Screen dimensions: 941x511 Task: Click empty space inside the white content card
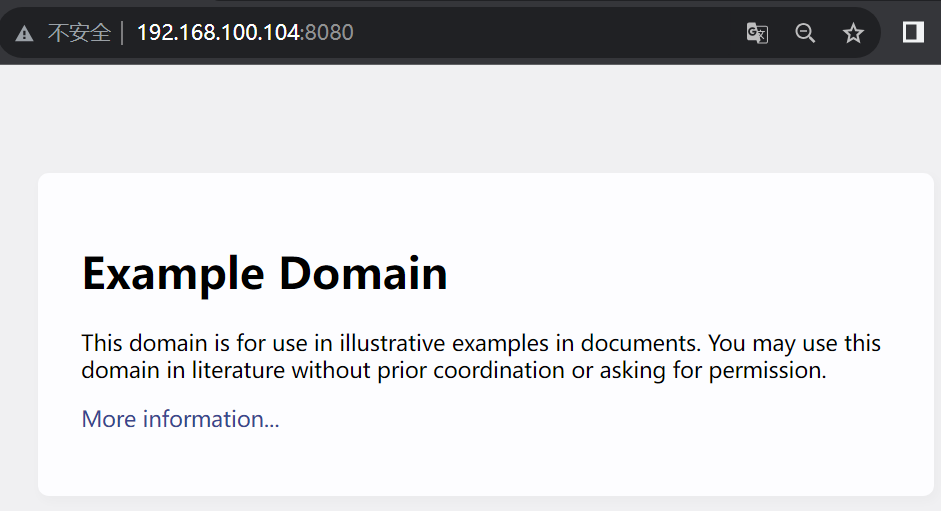pos(650,450)
